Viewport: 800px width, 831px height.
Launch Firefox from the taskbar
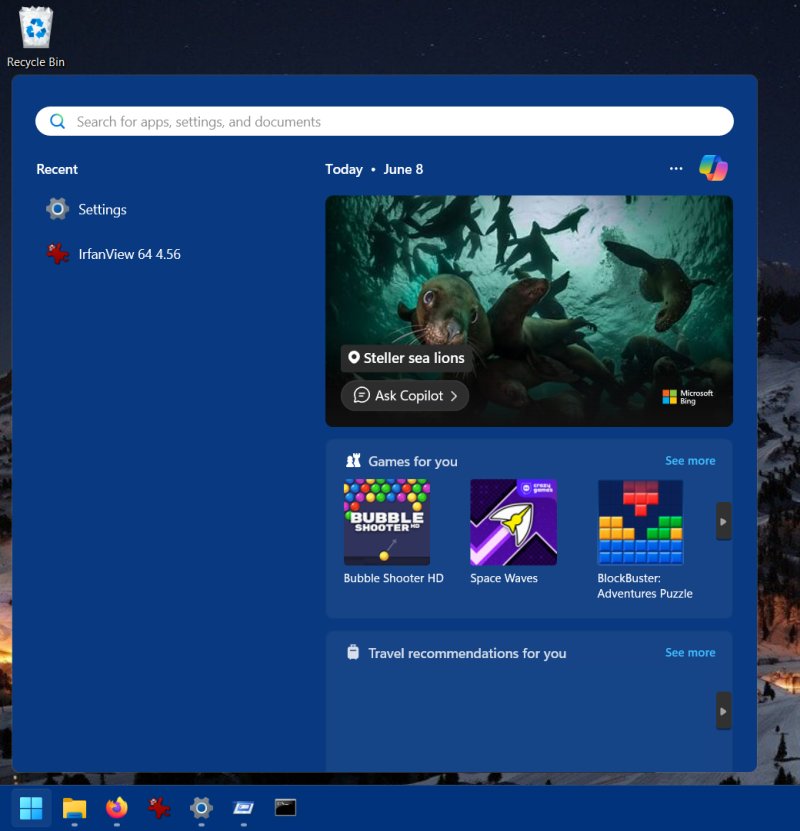[117, 807]
